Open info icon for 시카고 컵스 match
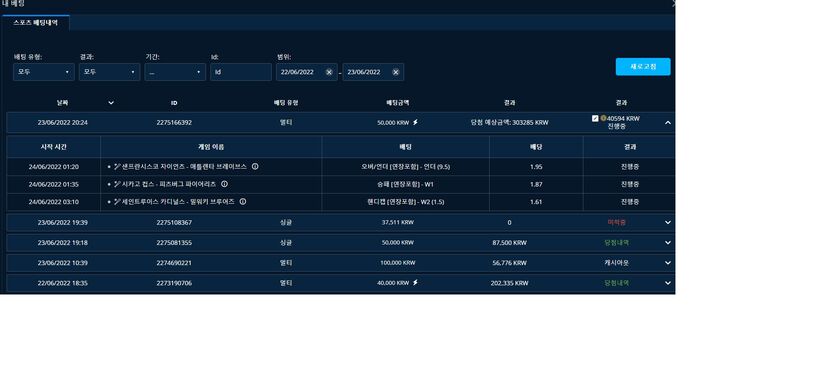 tap(224, 184)
